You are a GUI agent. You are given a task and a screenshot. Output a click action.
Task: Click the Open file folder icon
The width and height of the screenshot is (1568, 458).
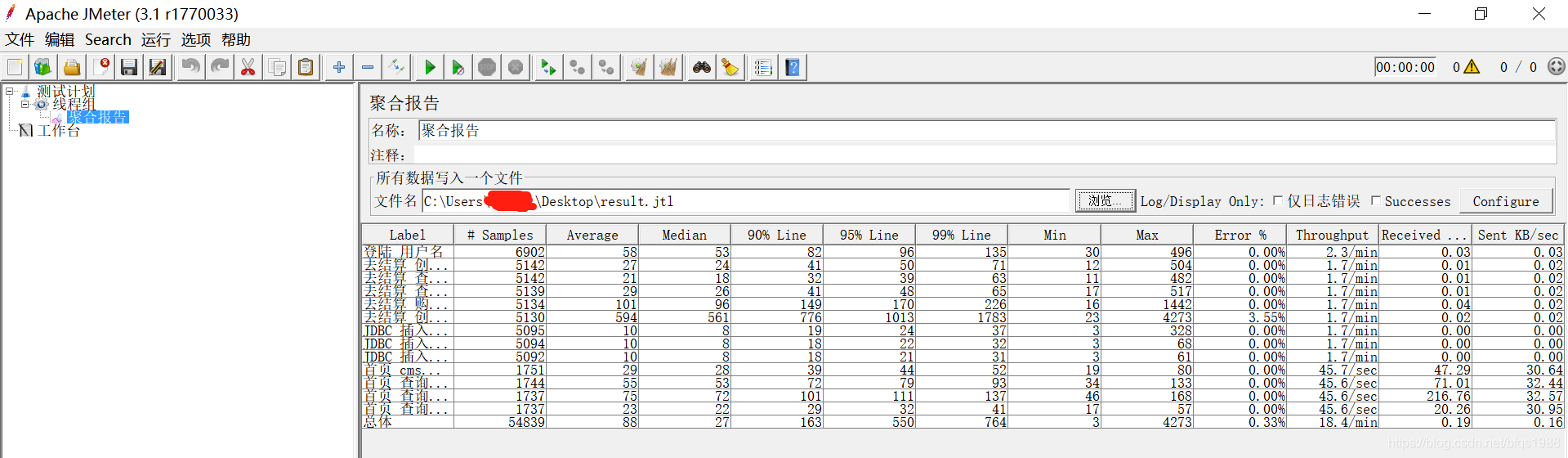pos(72,67)
